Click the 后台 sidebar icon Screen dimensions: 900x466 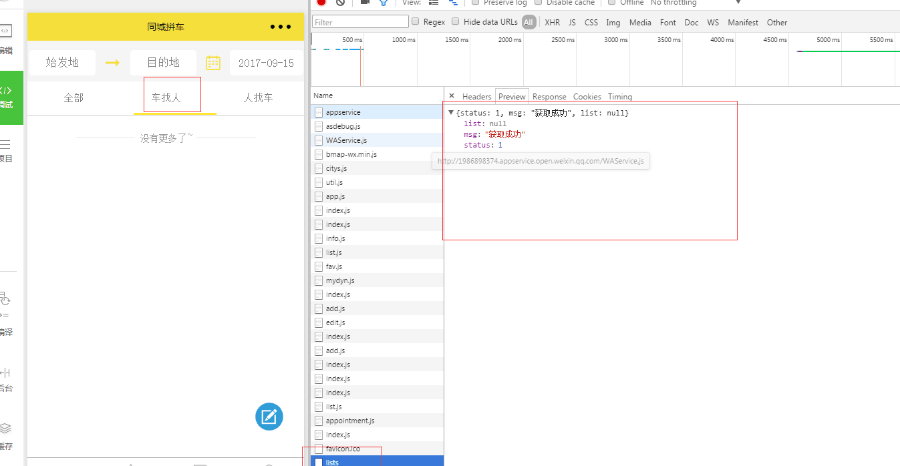(6, 380)
